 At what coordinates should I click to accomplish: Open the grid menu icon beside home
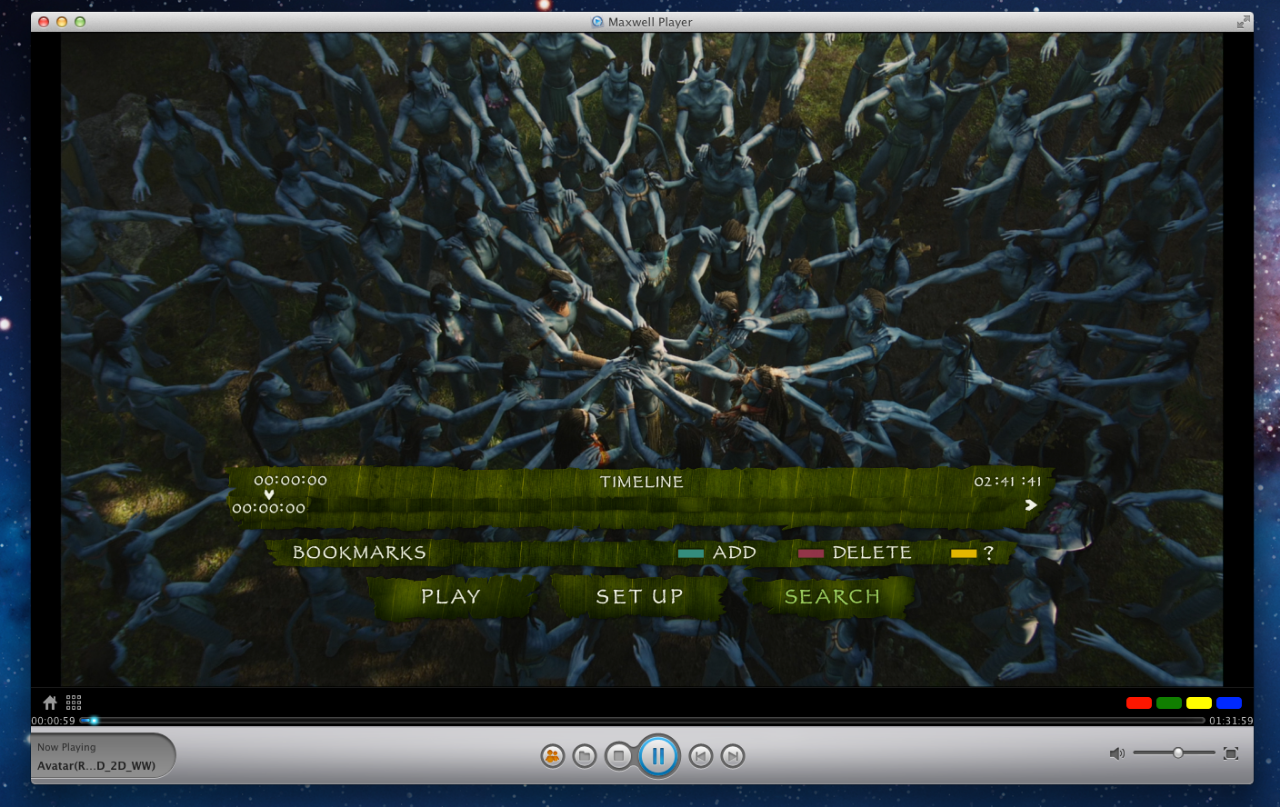(74, 702)
